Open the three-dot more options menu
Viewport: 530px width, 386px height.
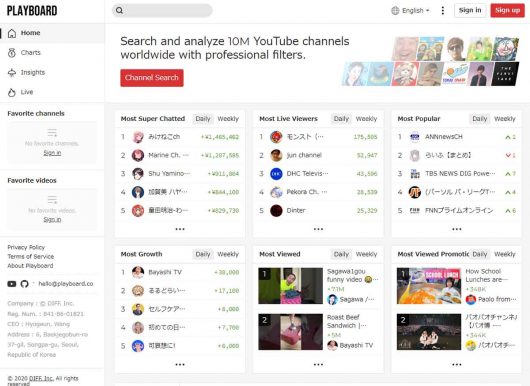coord(443,10)
